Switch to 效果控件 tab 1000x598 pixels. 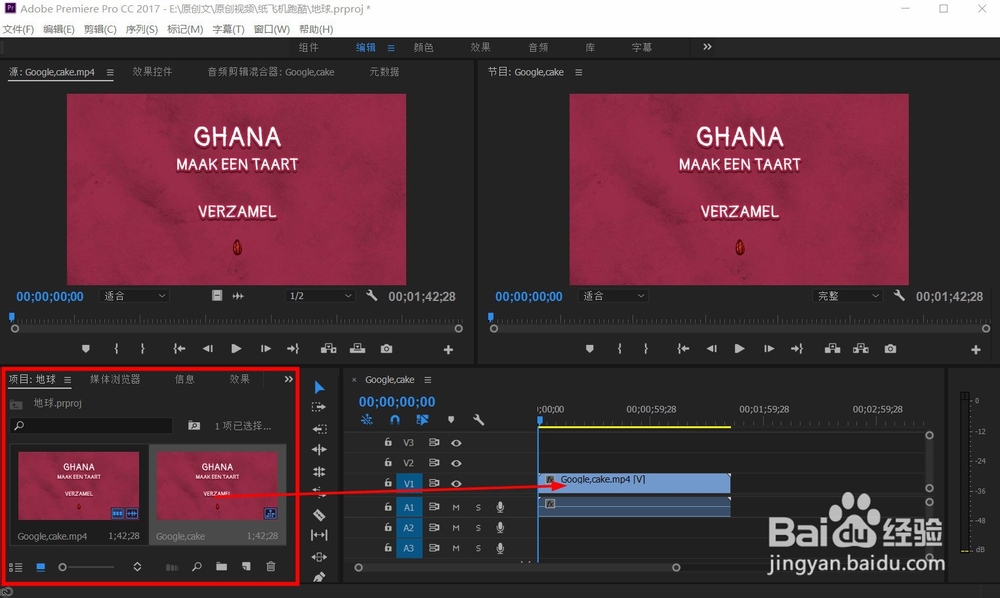pyautogui.click(x=152, y=71)
